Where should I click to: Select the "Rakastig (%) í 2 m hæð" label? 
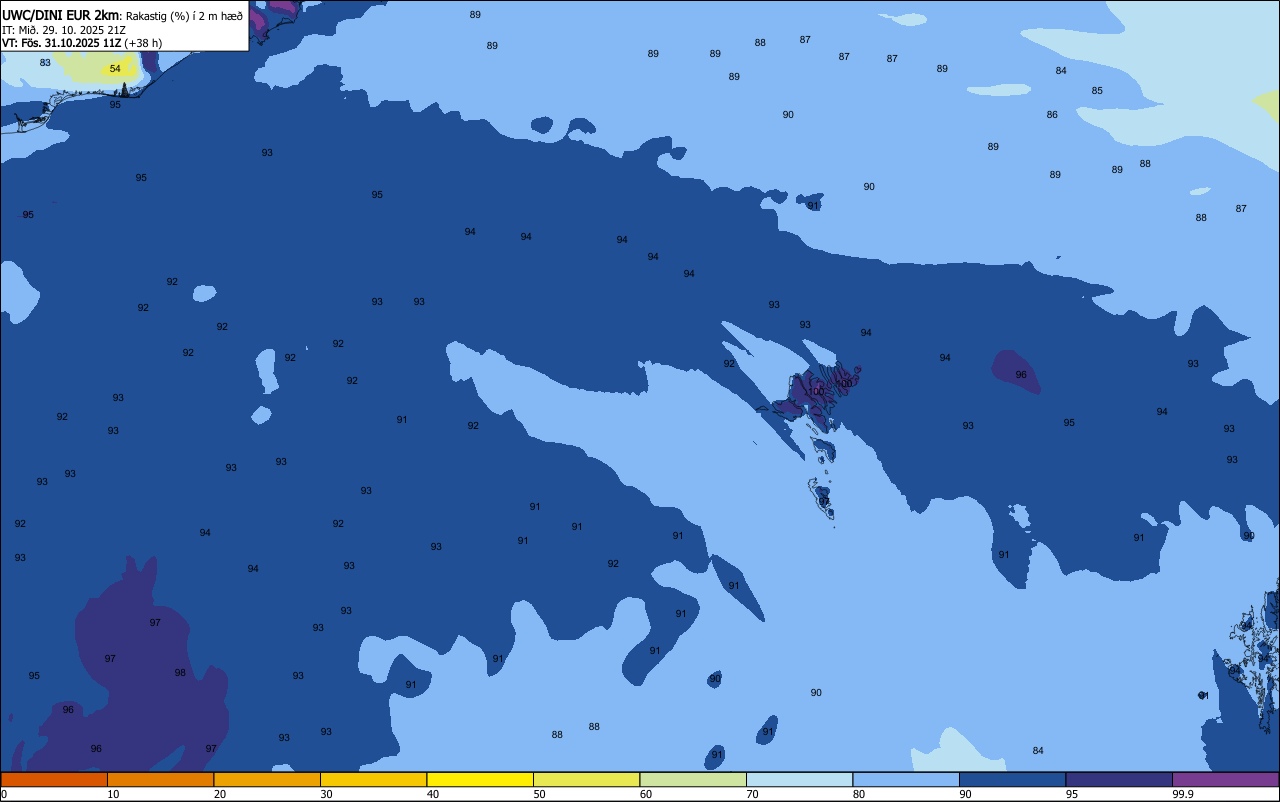(184, 16)
